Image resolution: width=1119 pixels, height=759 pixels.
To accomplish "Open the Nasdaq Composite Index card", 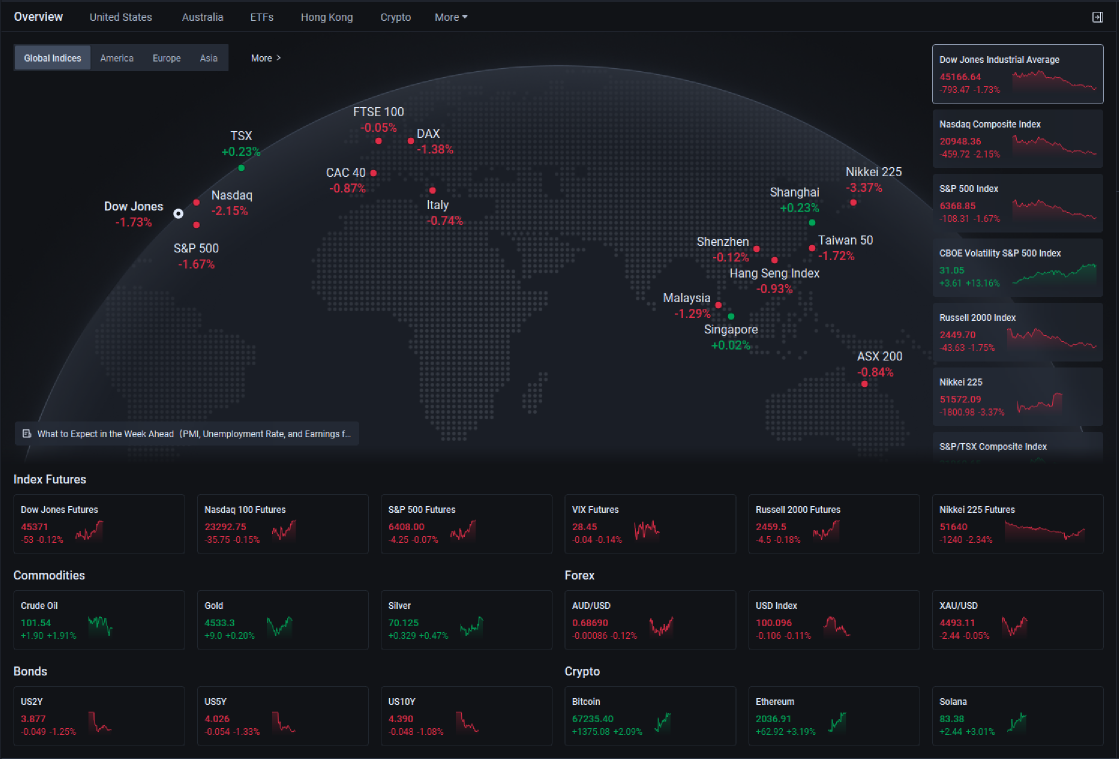I will tap(1018, 139).
